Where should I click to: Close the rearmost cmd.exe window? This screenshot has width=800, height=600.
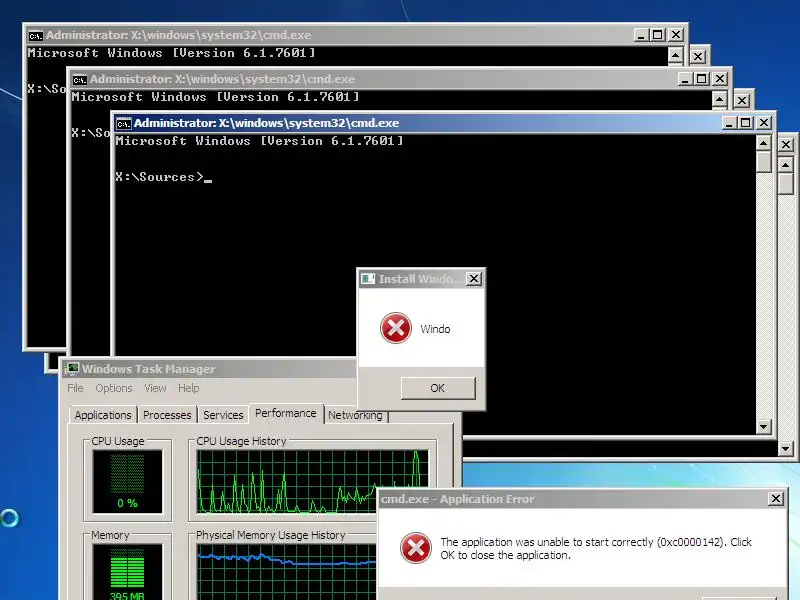tap(676, 35)
